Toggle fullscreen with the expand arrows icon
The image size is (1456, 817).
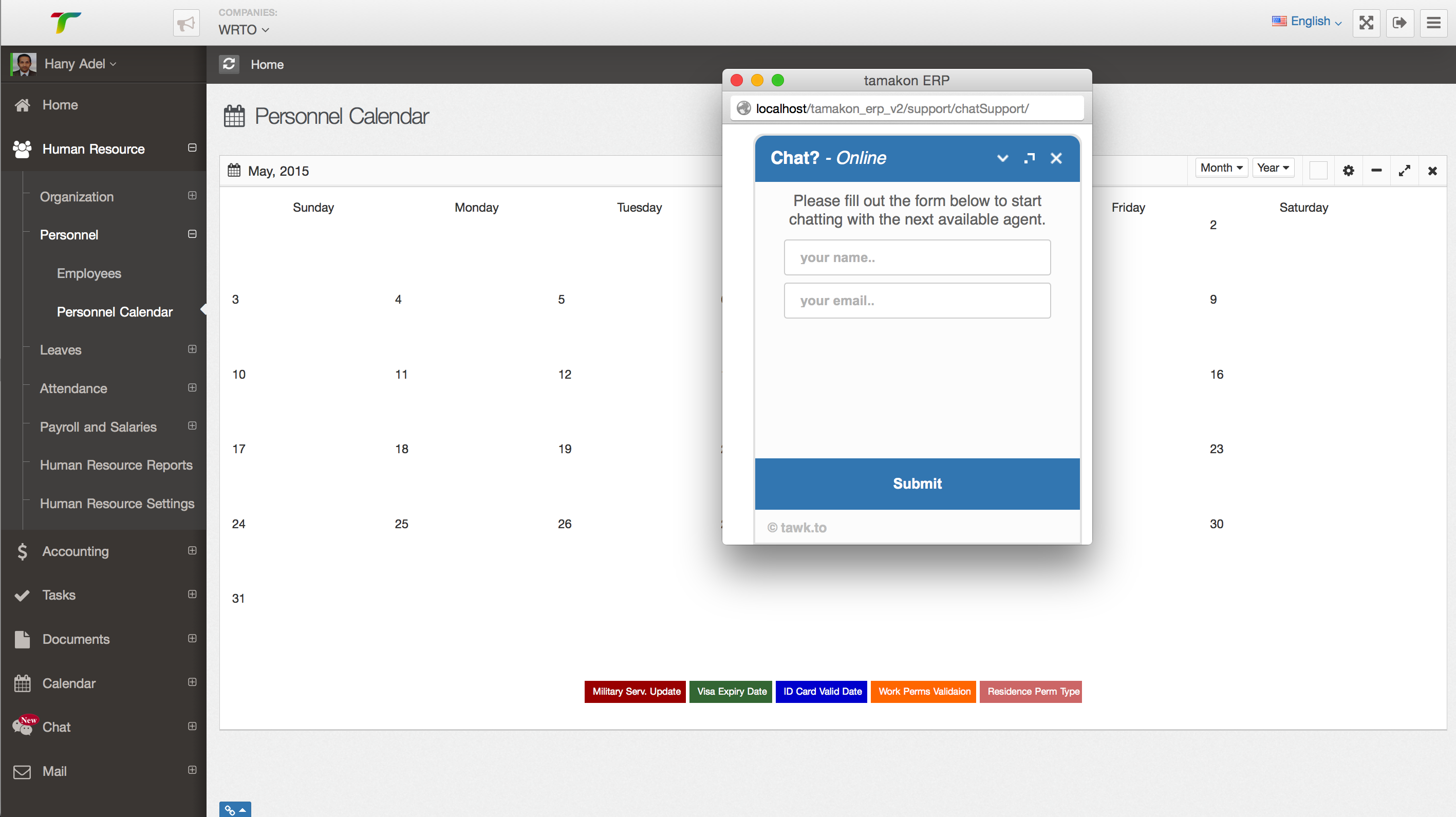click(x=1366, y=23)
